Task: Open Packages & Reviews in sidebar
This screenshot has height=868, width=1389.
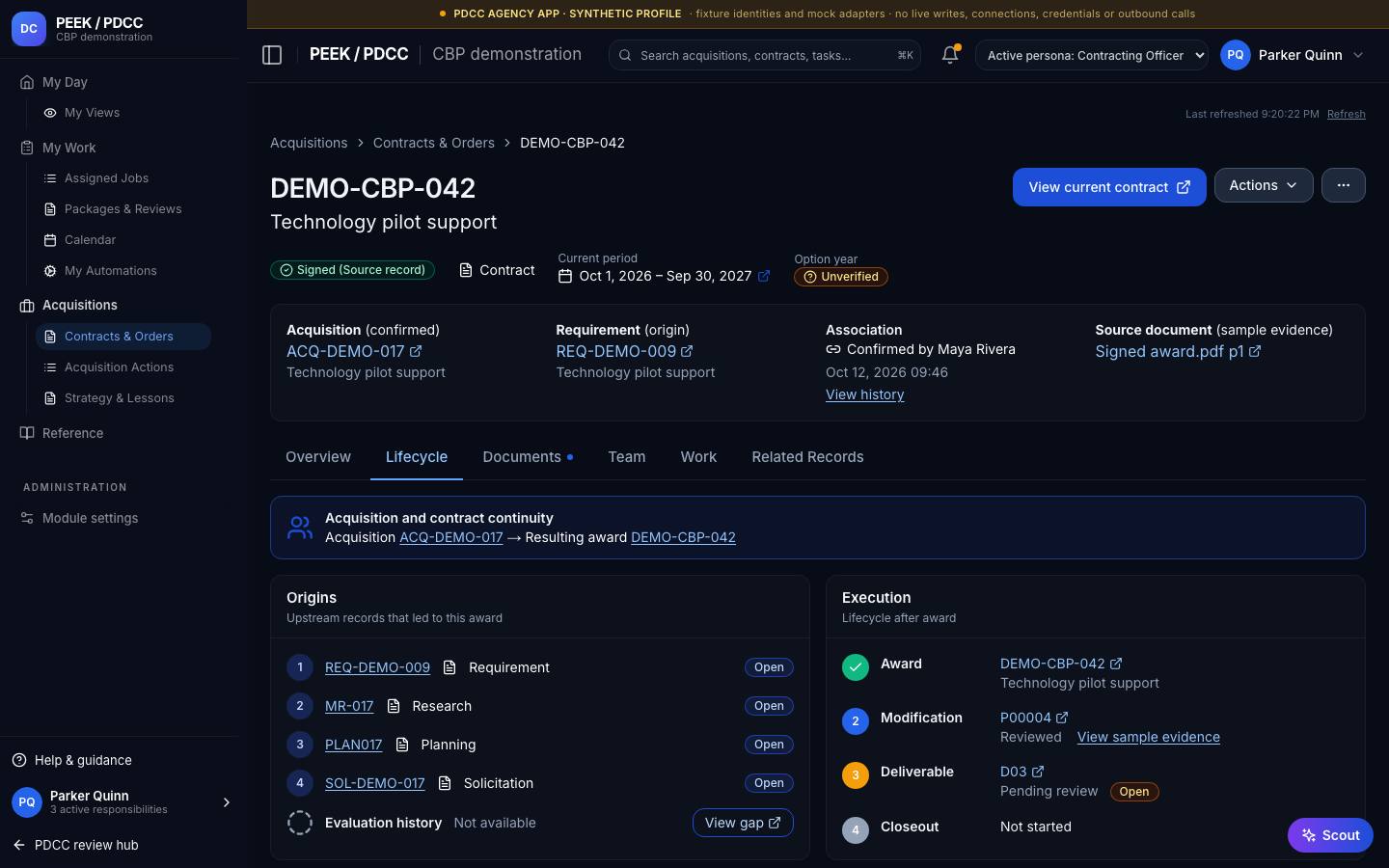Action: 123,209
